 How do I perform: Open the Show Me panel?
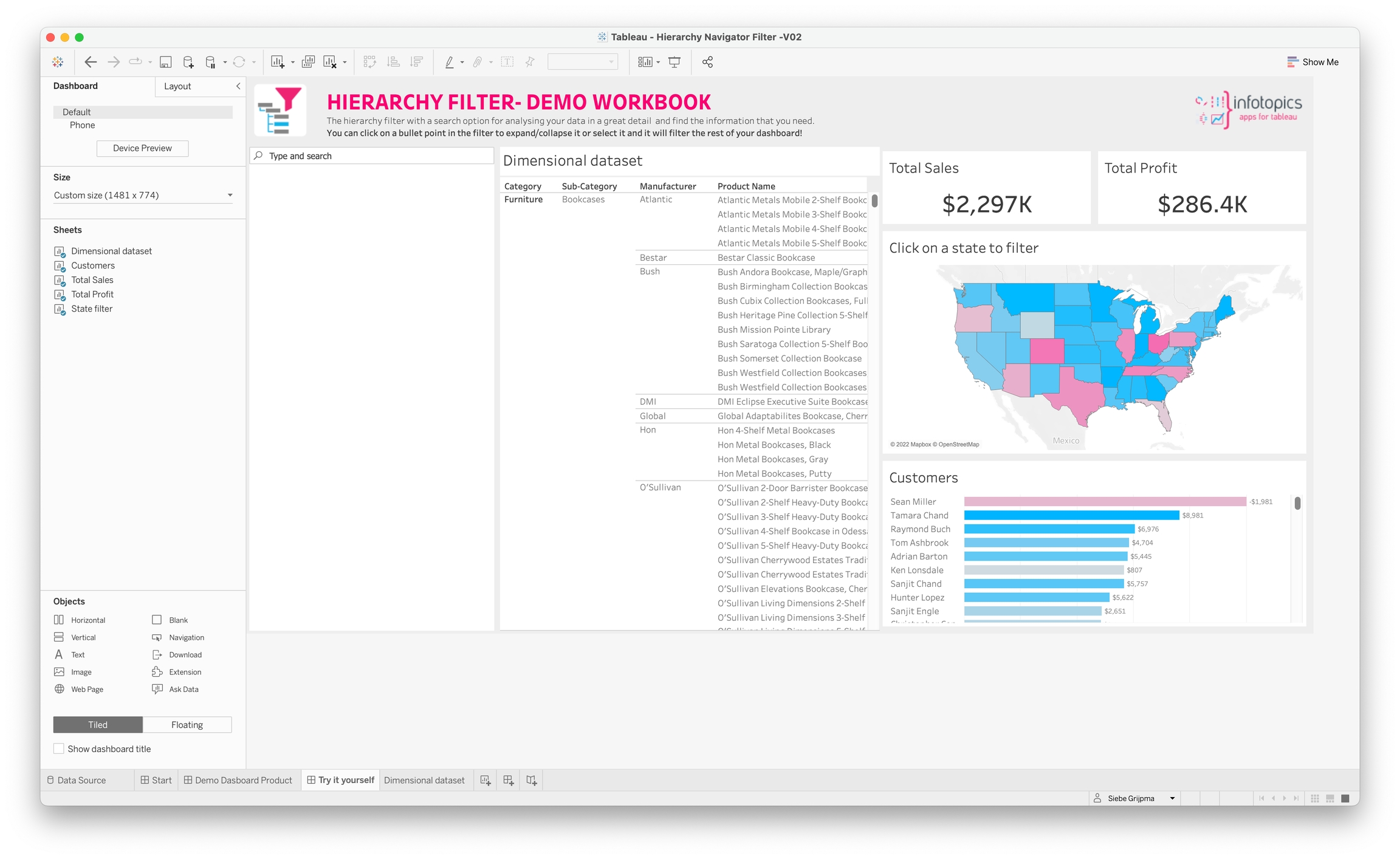click(1312, 62)
